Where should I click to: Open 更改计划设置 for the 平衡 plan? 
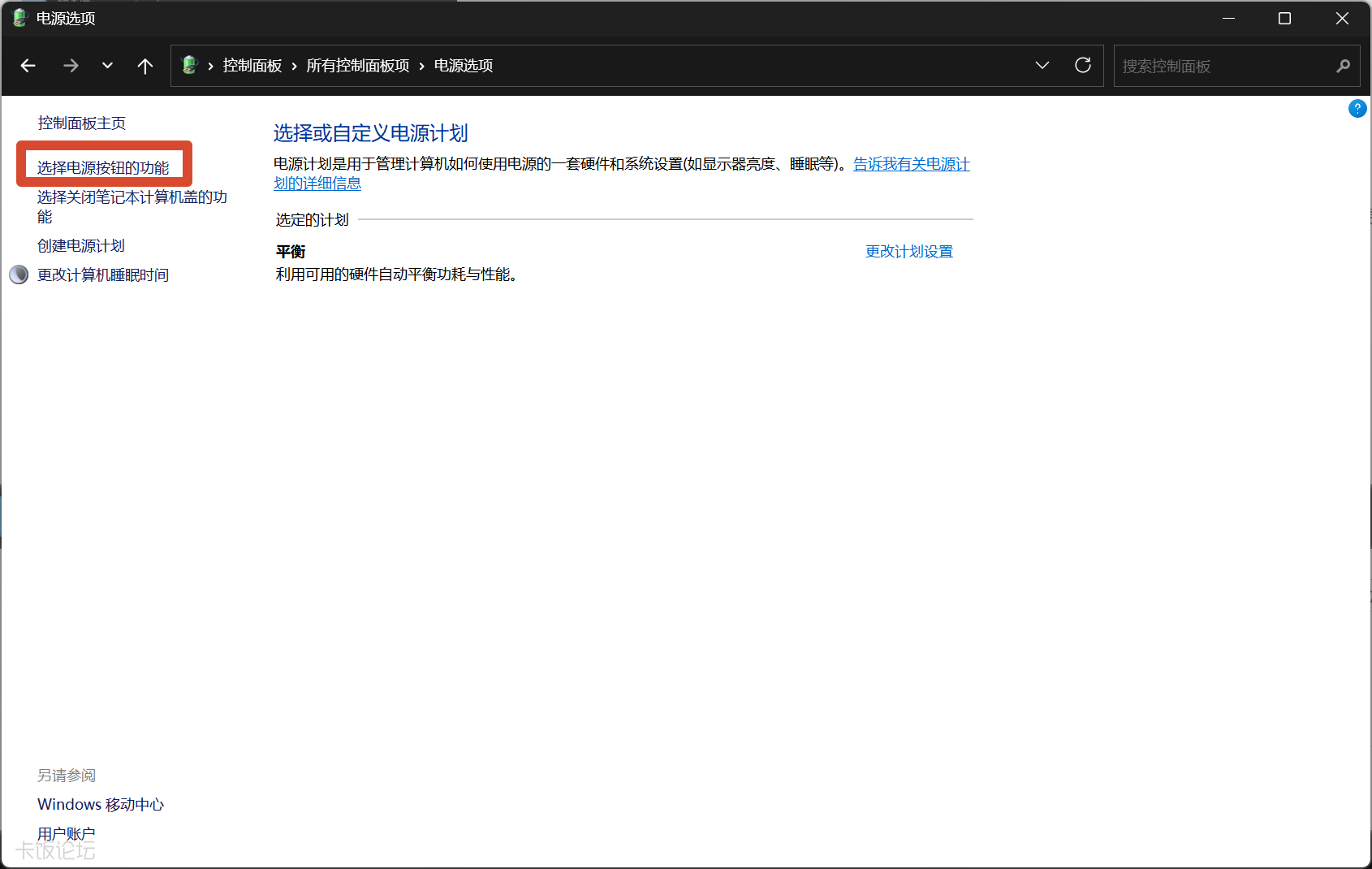[909, 252]
